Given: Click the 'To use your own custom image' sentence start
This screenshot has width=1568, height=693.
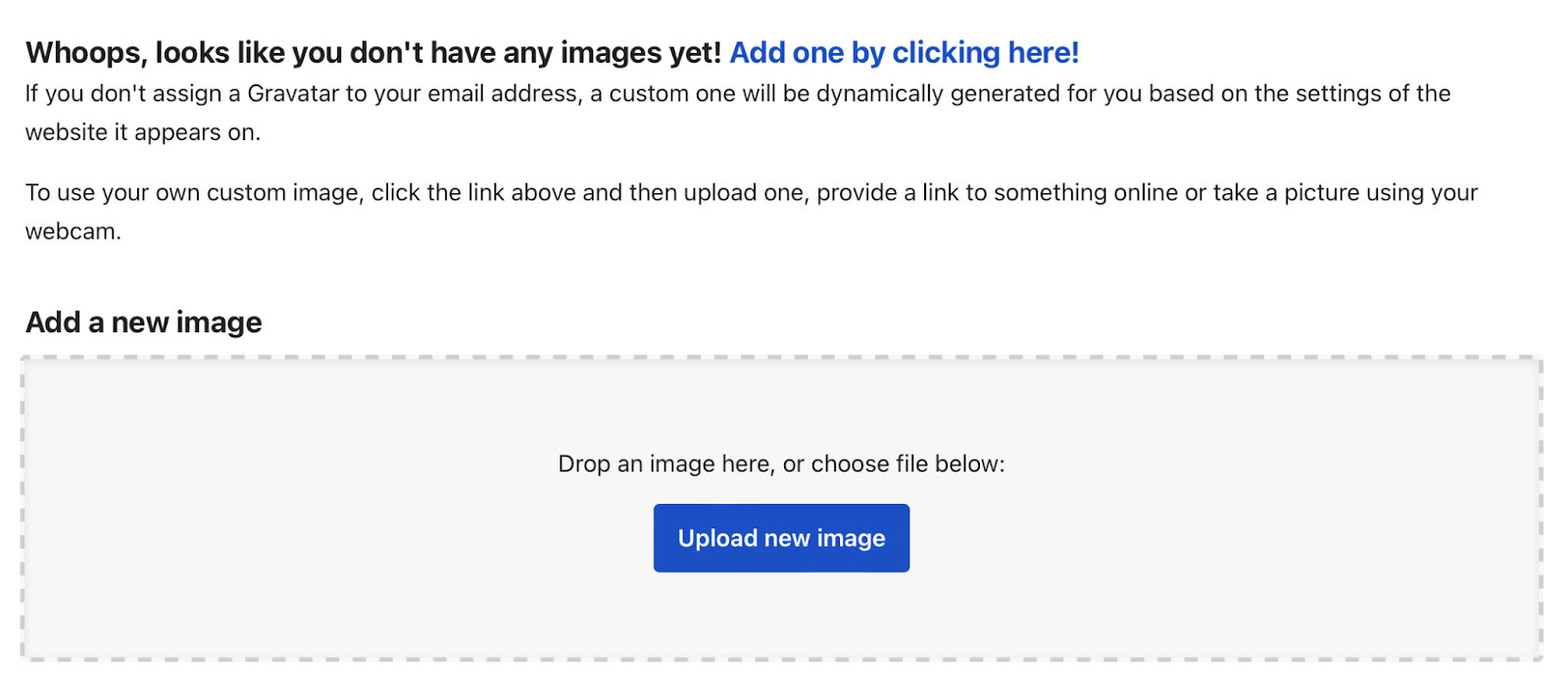Looking at the screenshot, I should click(x=192, y=193).
